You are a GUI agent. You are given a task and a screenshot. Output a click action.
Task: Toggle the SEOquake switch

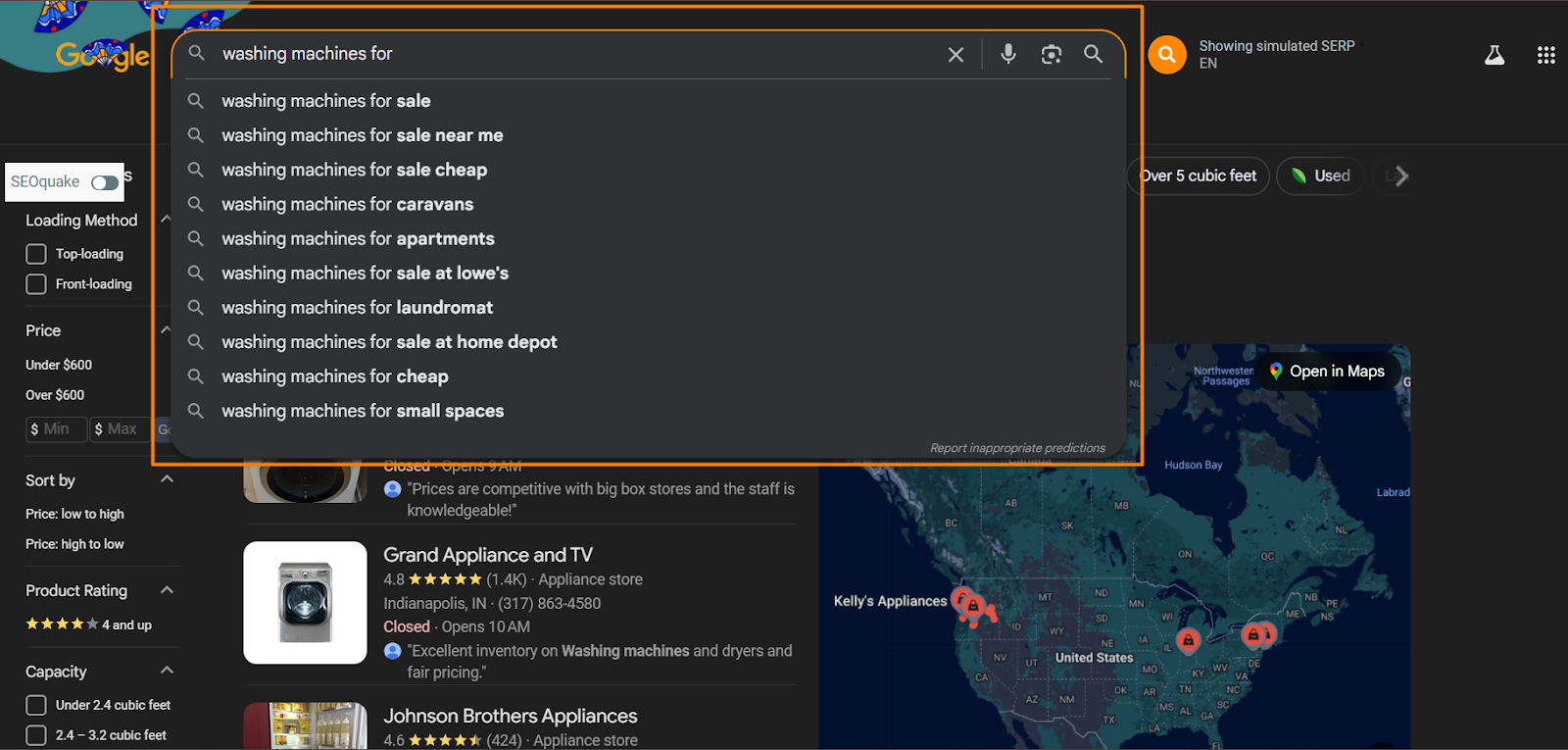(x=104, y=182)
